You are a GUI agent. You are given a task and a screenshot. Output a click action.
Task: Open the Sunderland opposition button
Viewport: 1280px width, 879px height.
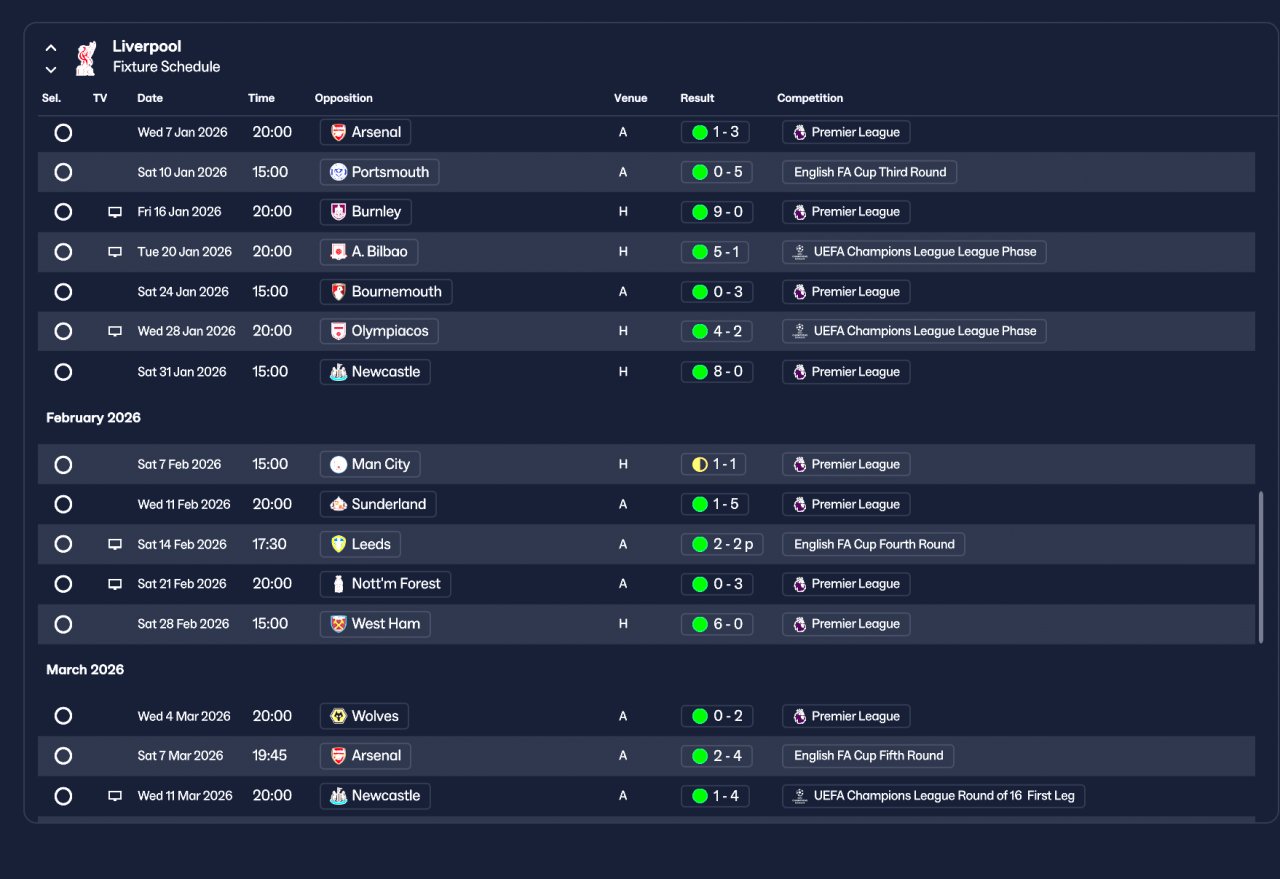(378, 504)
